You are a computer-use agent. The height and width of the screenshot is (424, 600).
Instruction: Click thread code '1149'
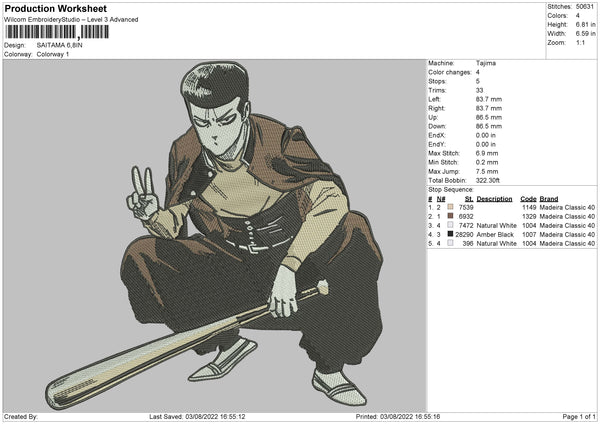coord(529,207)
